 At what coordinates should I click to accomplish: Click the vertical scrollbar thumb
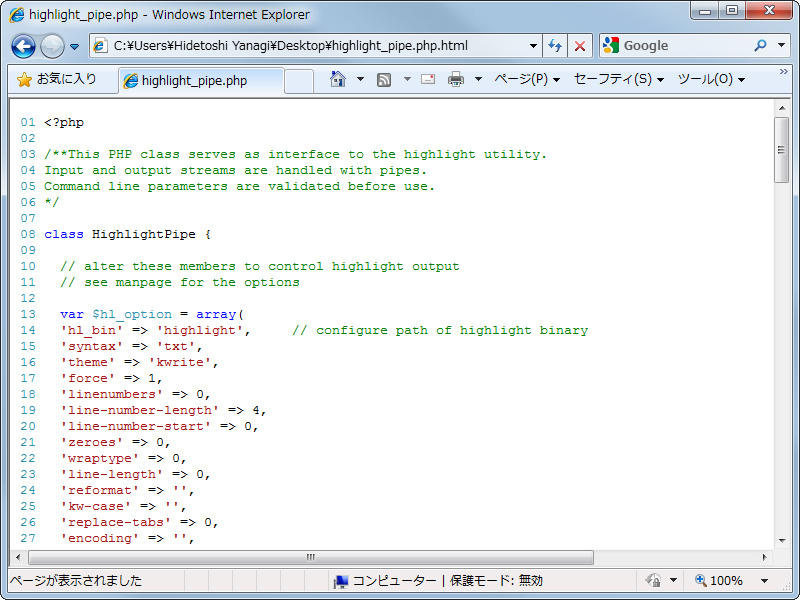(782, 149)
